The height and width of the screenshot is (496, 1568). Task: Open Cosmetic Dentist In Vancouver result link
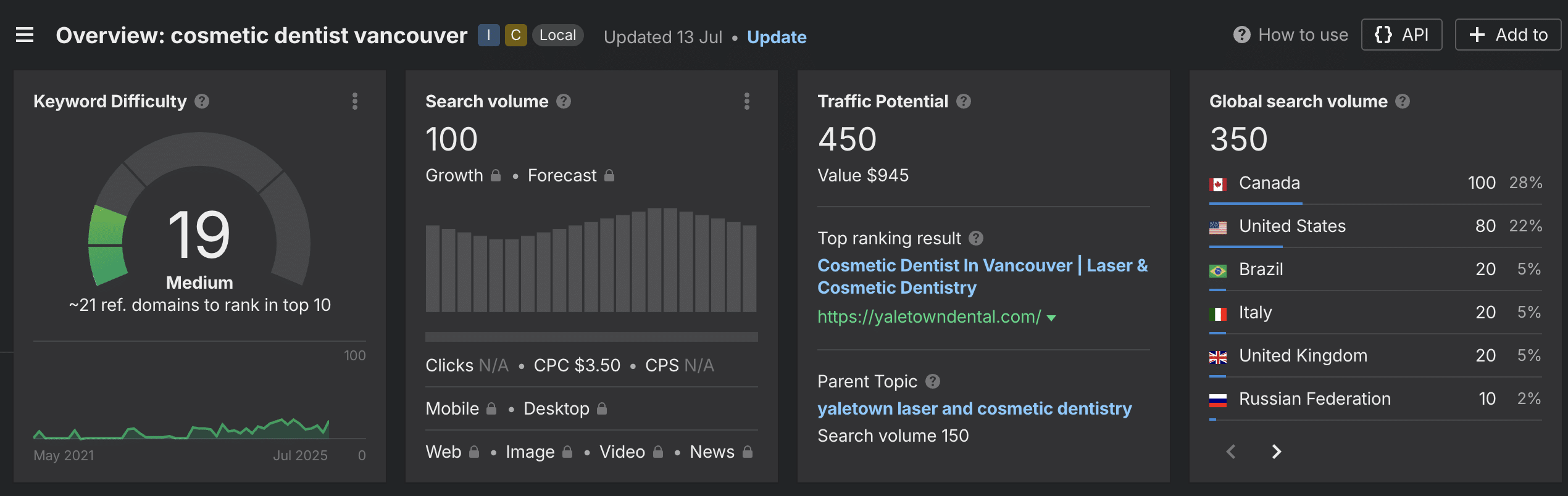point(983,276)
